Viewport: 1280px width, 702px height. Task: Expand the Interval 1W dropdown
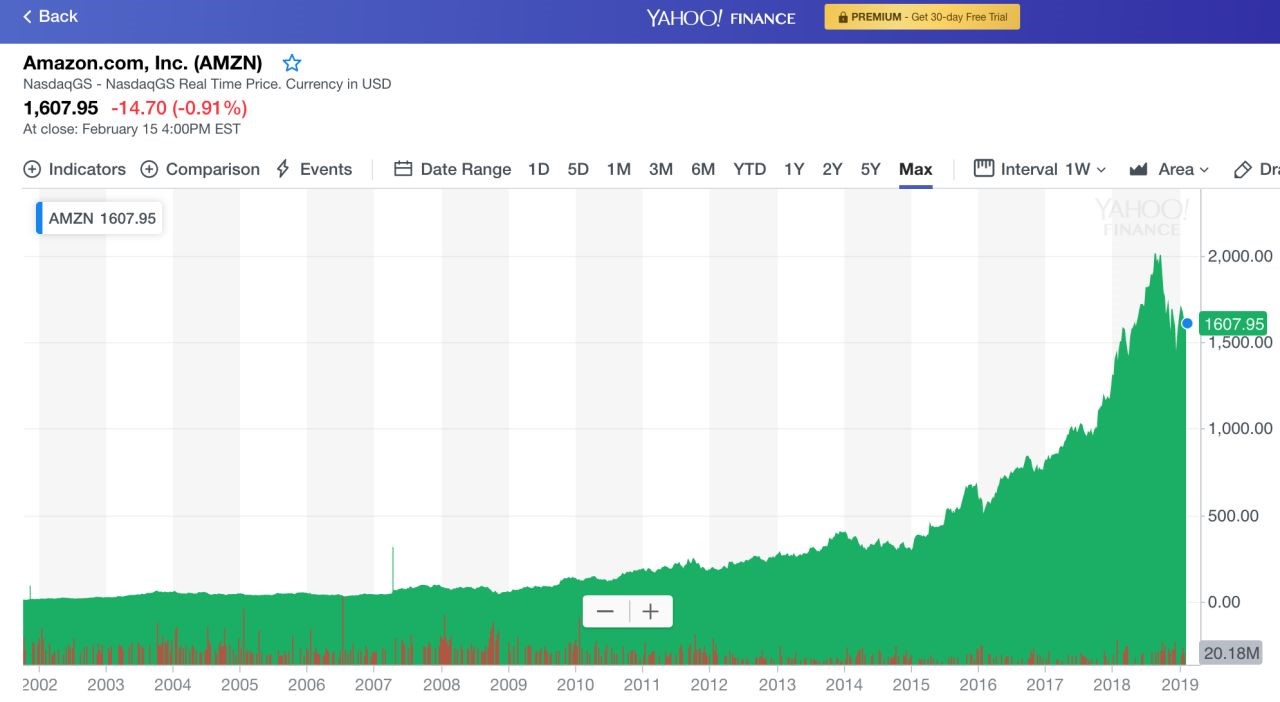coord(1040,169)
